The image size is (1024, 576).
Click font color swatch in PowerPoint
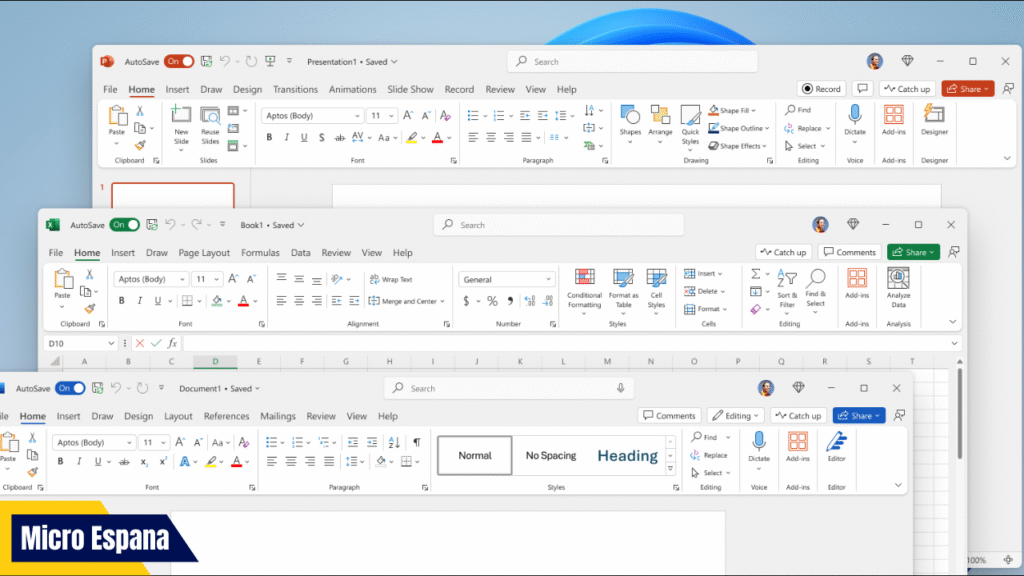(438, 138)
